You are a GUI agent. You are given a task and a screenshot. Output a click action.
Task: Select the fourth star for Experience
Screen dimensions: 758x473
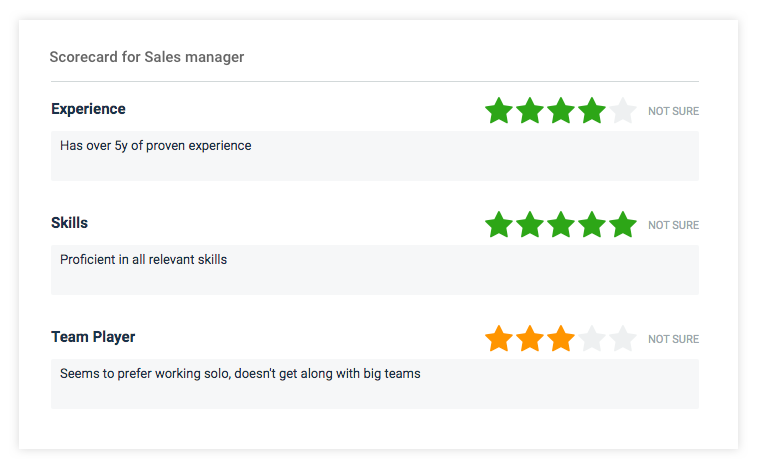(592, 110)
